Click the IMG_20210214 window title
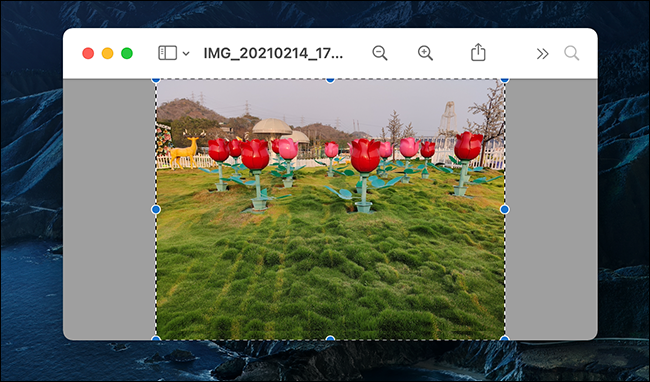The width and height of the screenshot is (650, 382). coord(273,53)
